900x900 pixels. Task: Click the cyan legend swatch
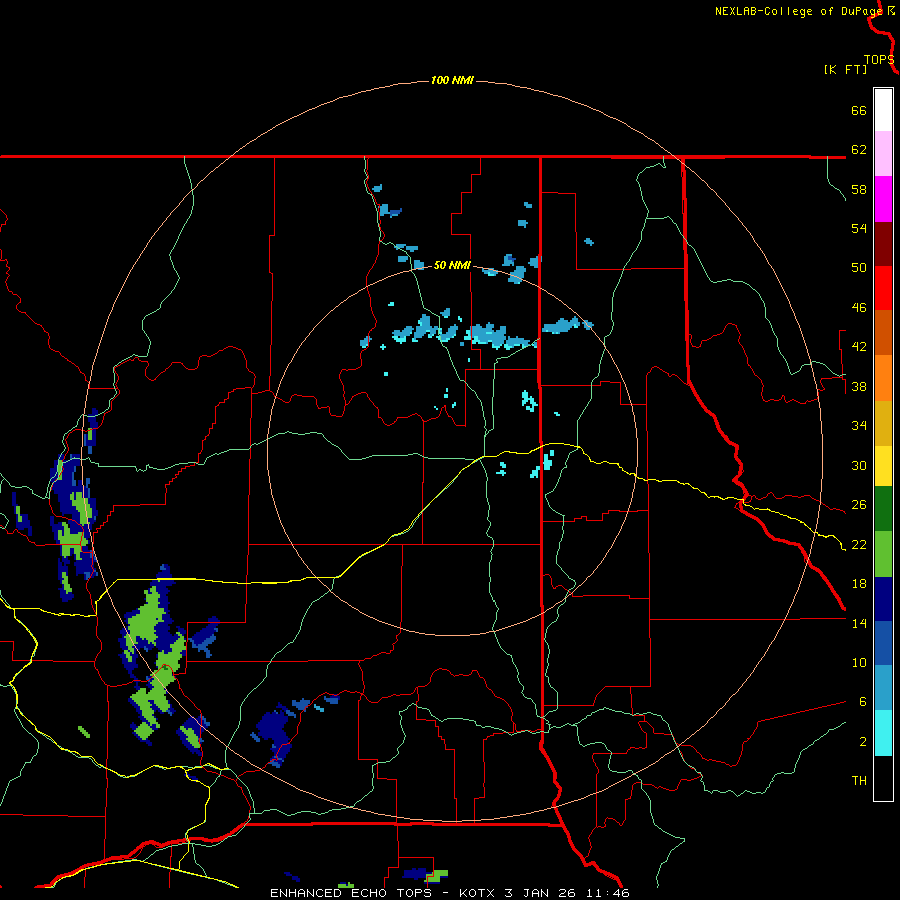pyautogui.click(x=883, y=733)
